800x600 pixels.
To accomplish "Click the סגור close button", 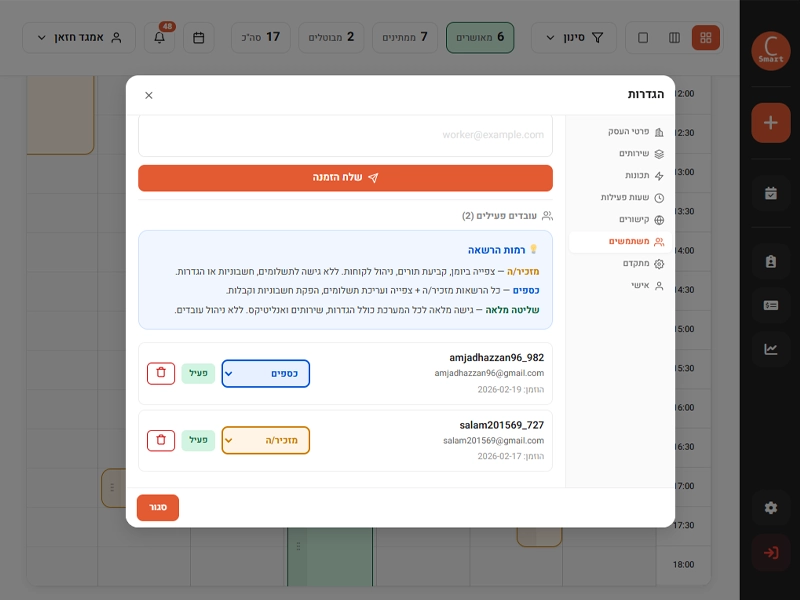I will tap(158, 508).
